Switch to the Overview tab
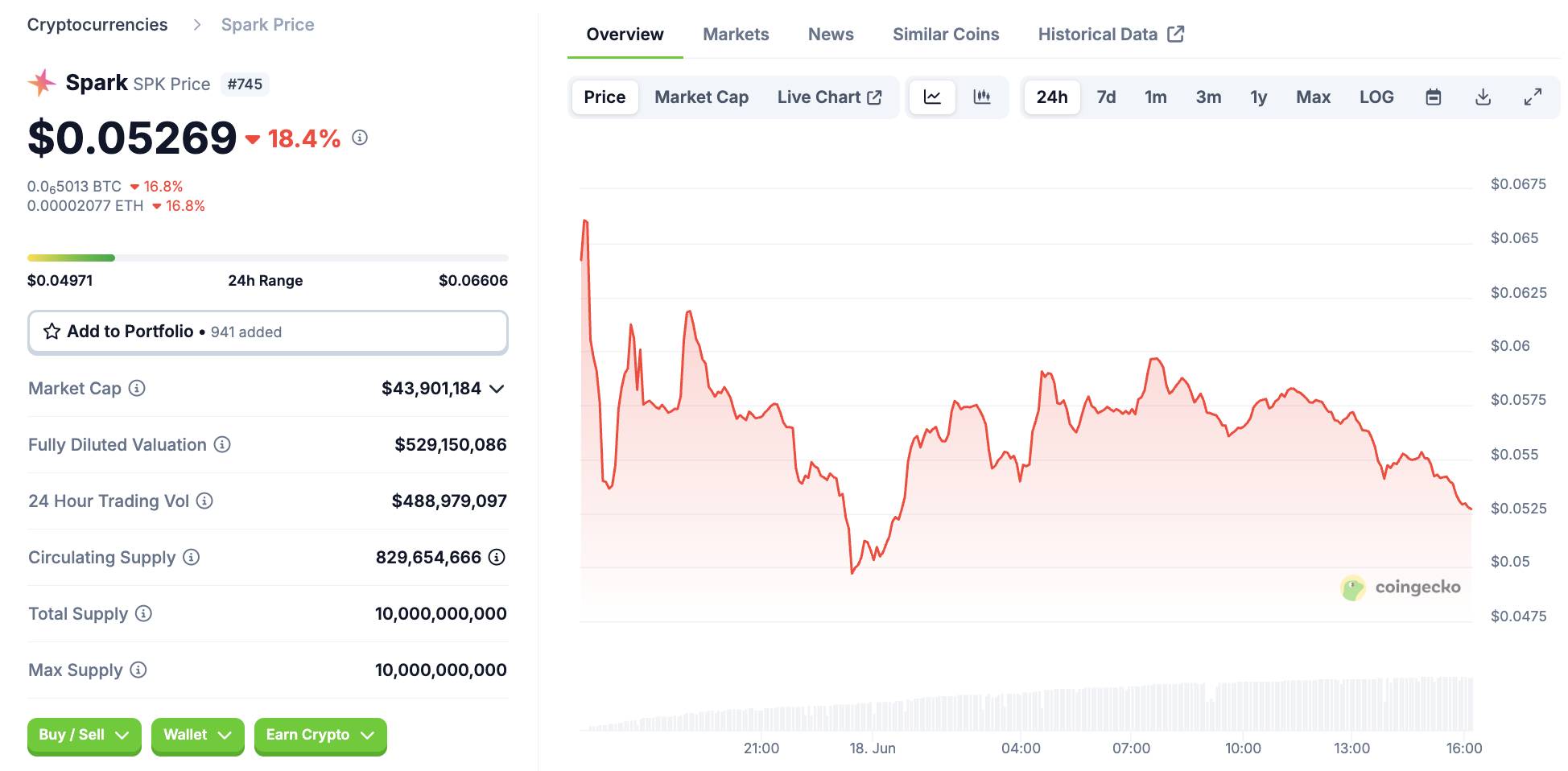The image size is (1568, 771). click(625, 34)
